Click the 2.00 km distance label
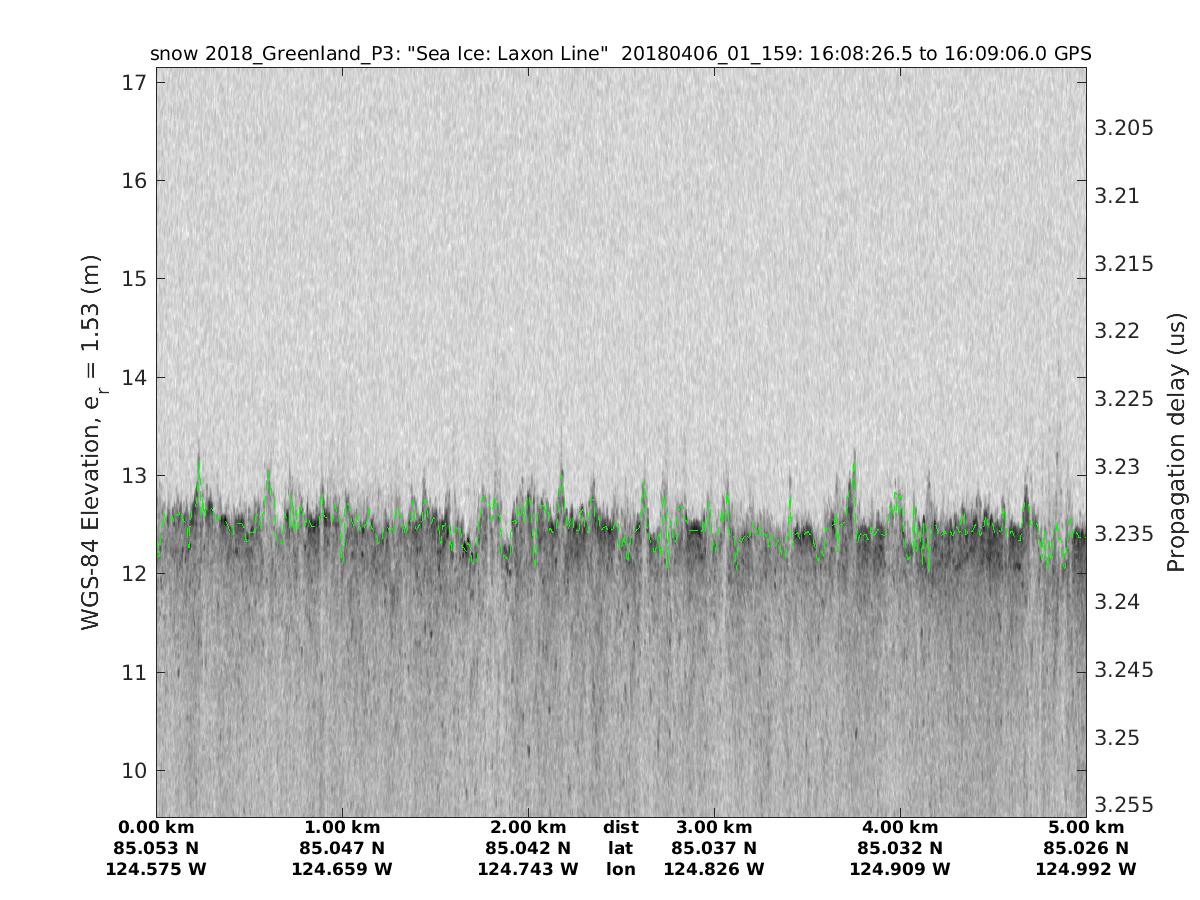1200x900 pixels. (528, 827)
